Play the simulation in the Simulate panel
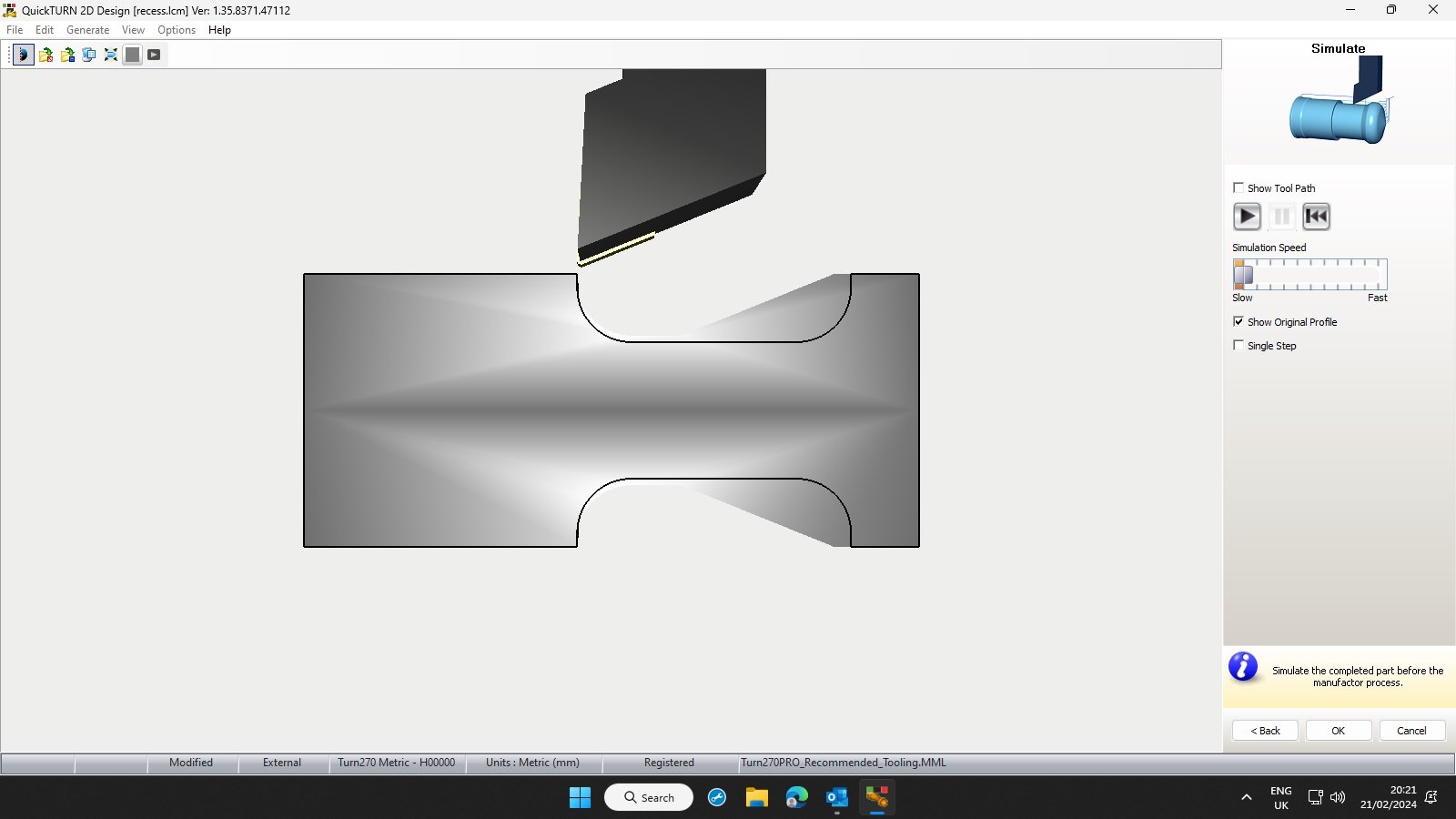 coord(1247,217)
